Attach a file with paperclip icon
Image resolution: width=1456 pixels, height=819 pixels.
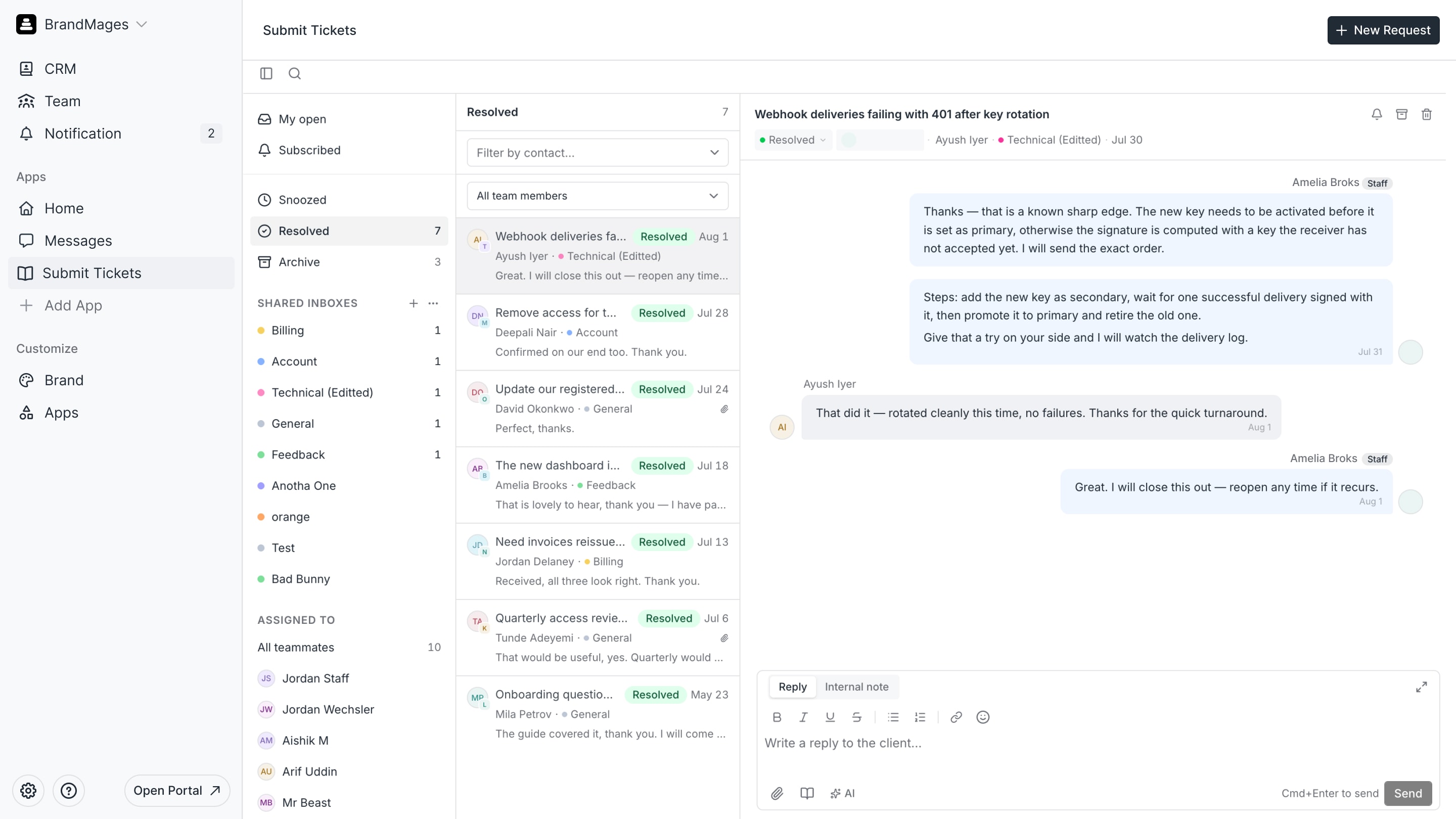point(777,794)
